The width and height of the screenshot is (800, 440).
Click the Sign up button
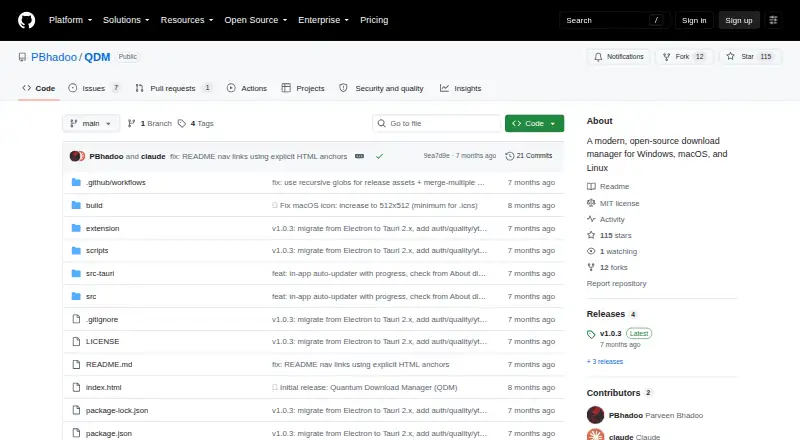click(x=739, y=20)
